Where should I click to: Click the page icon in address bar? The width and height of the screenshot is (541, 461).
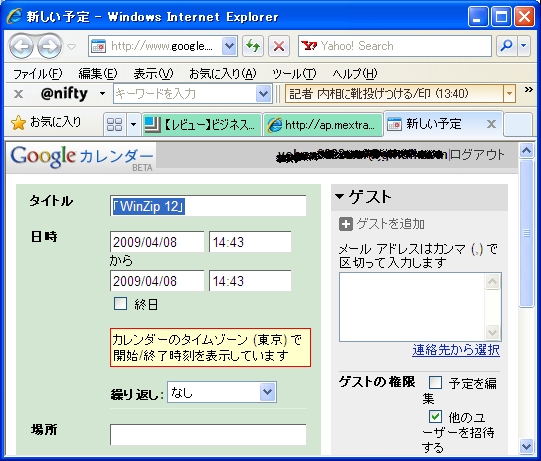pyautogui.click(x=98, y=46)
